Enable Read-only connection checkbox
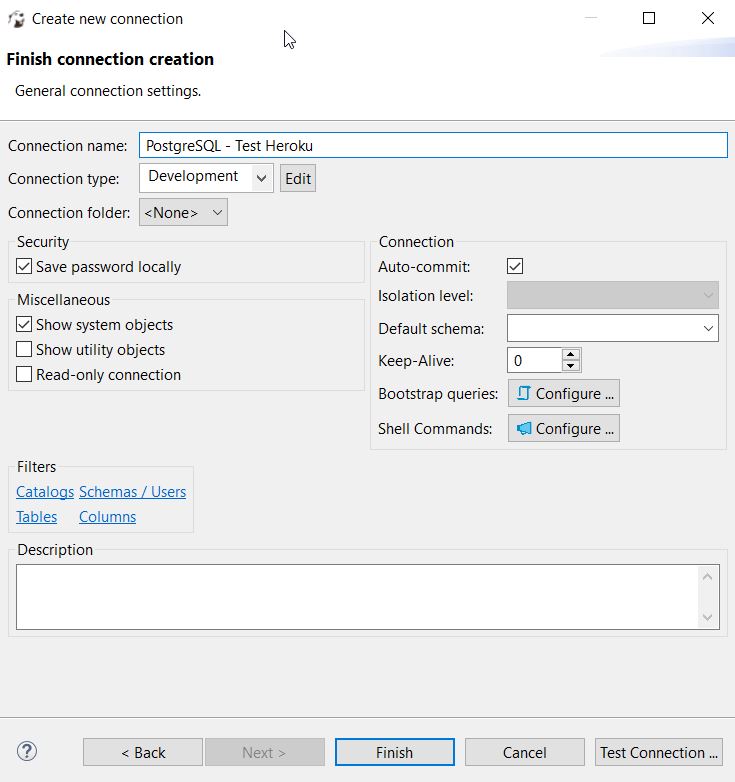Image resolution: width=735 pixels, height=782 pixels. [x=24, y=374]
